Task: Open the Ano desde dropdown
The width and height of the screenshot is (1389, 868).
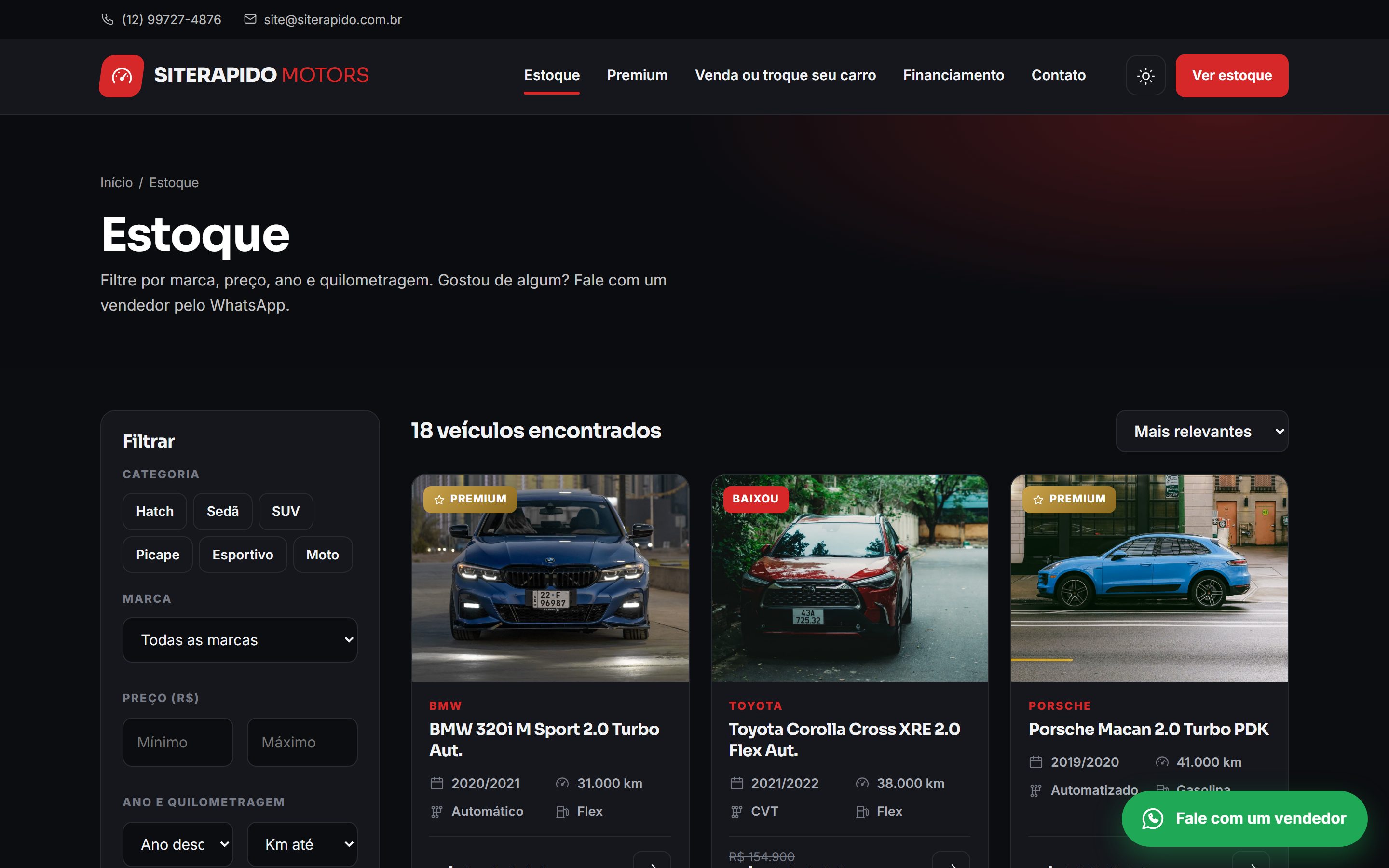Action: coord(178,844)
